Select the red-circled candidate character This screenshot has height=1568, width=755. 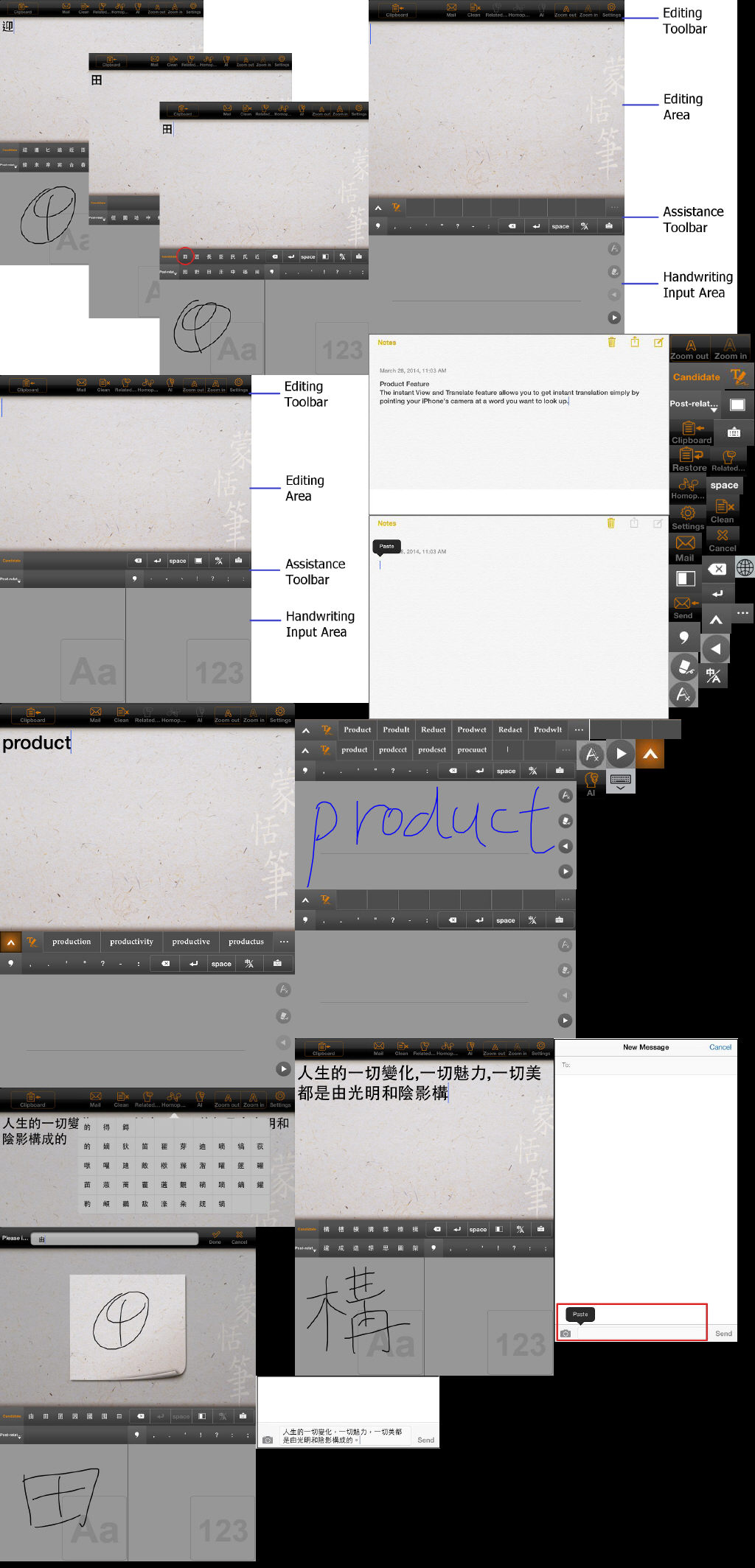click(x=185, y=256)
